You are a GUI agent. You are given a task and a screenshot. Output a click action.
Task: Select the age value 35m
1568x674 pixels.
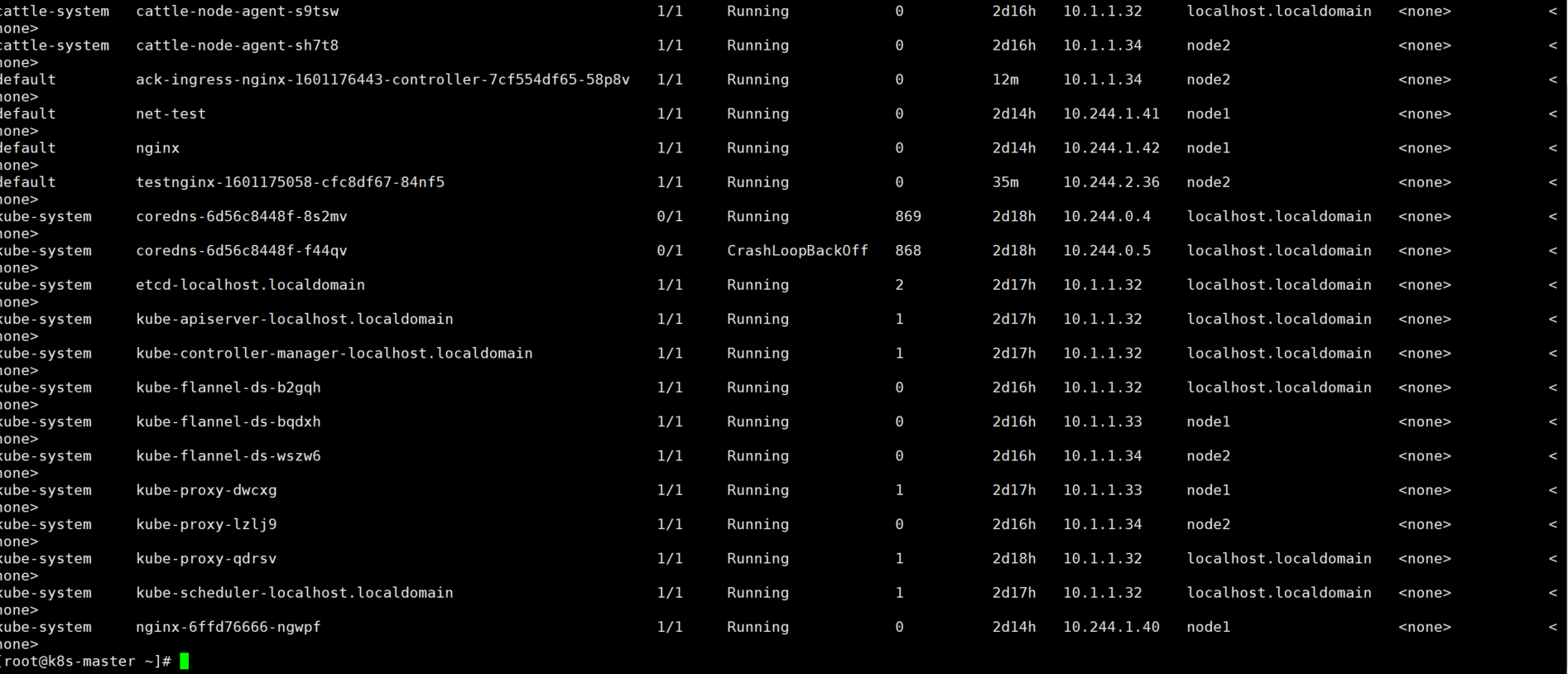tap(1006, 182)
